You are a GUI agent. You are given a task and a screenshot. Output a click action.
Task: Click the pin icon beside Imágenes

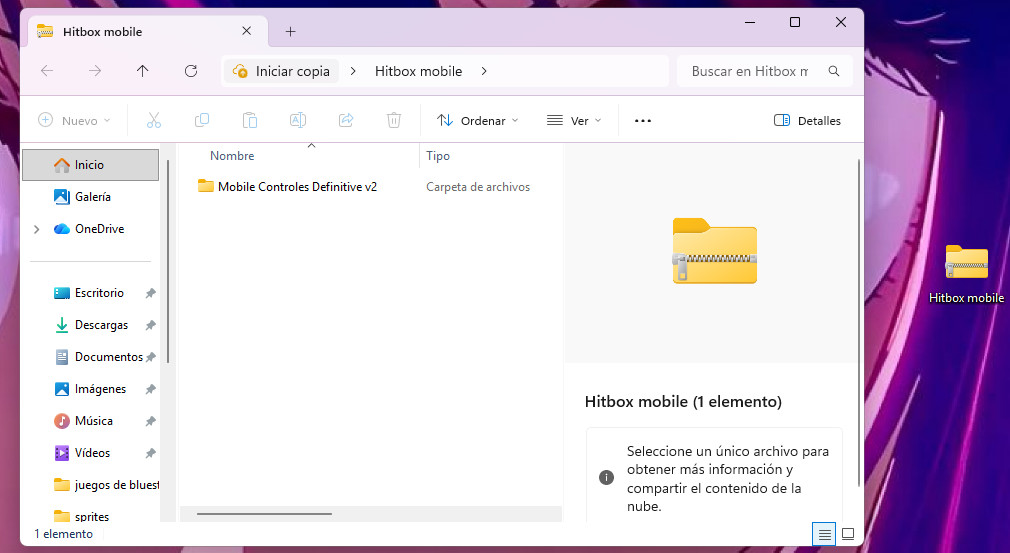click(150, 389)
